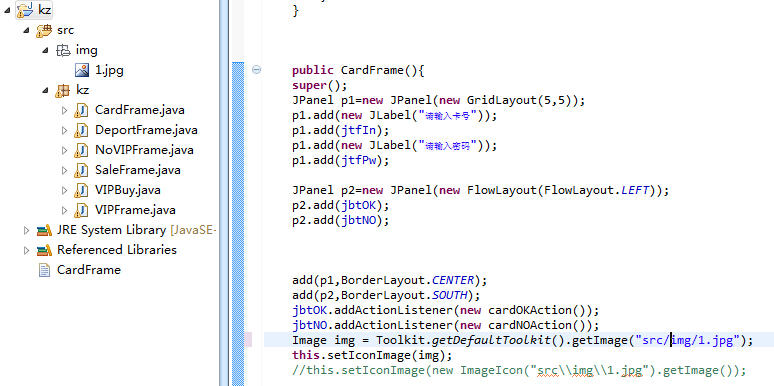774x386 pixels.
Task: Select VIPBuy.java in the tree
Action: click(127, 190)
